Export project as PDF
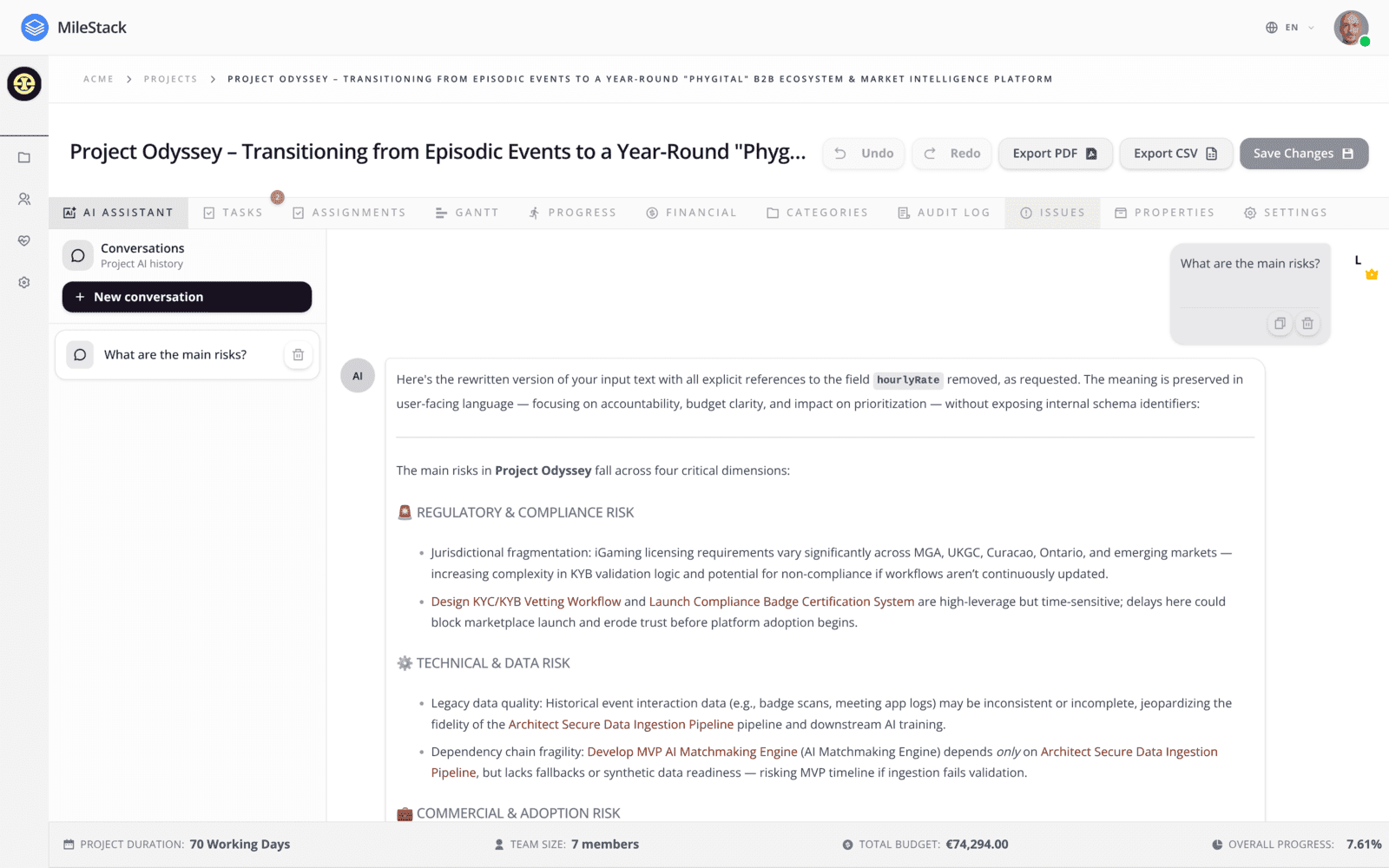 [x=1056, y=154]
